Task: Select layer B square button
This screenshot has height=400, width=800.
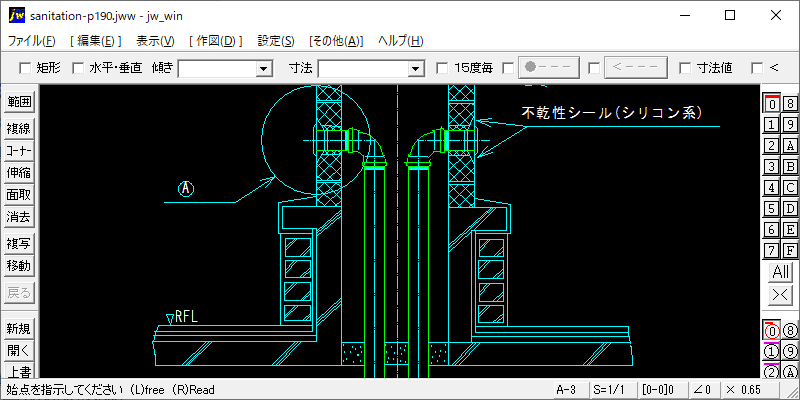Action: [x=790, y=167]
